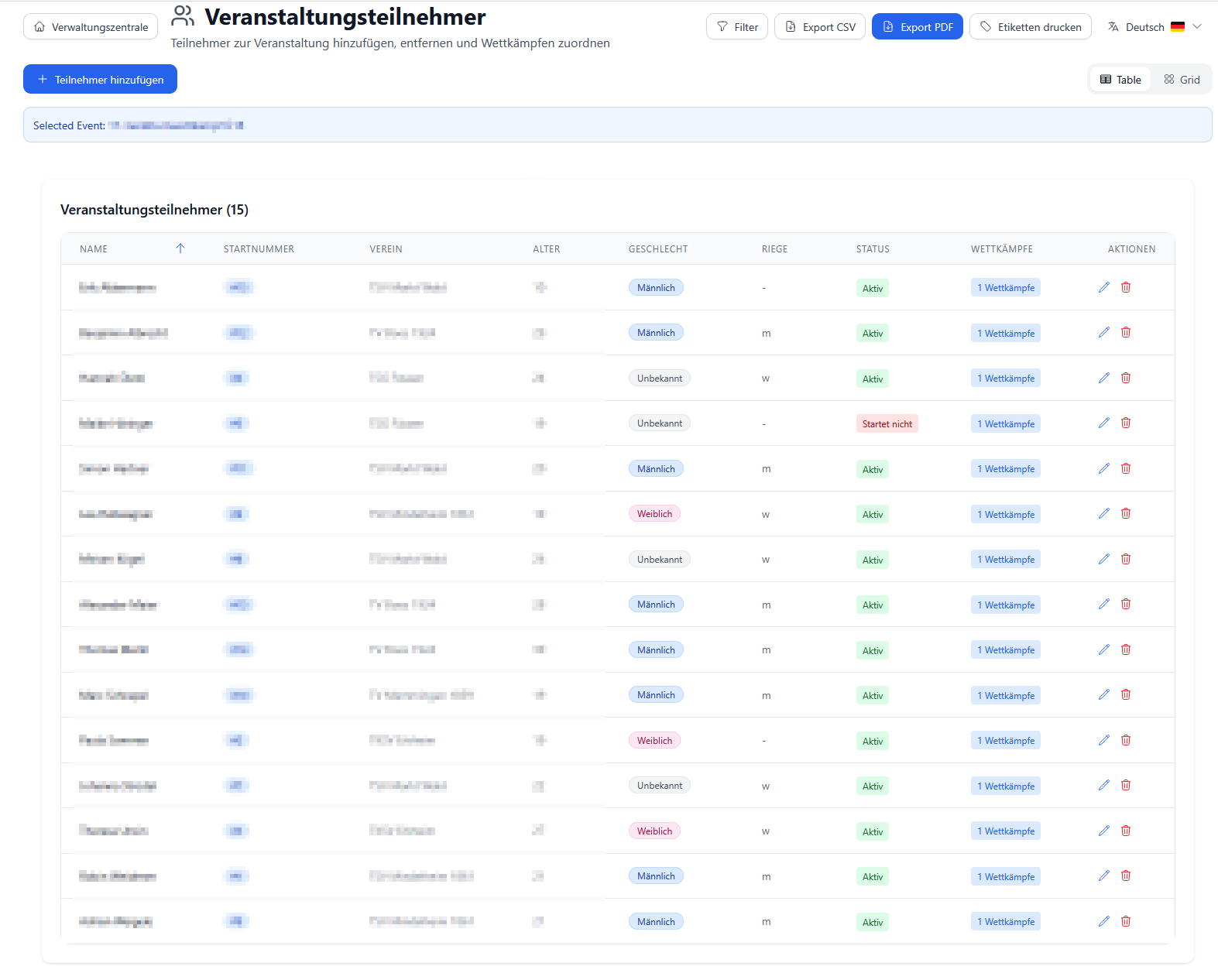
Task: Click the Status column header
Action: click(x=873, y=249)
